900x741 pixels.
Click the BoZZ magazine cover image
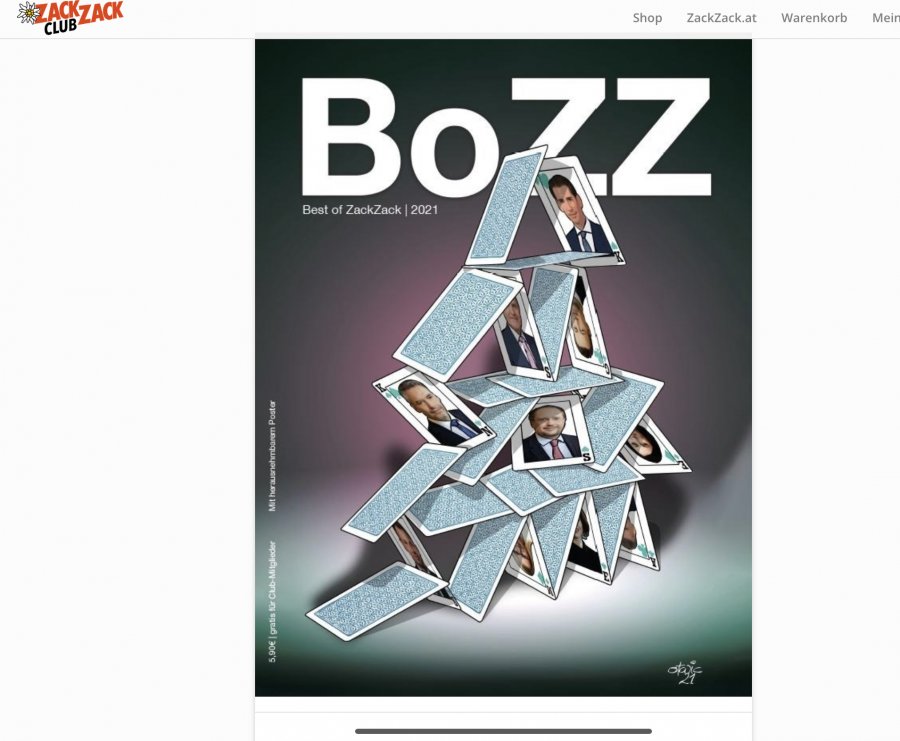(x=503, y=367)
